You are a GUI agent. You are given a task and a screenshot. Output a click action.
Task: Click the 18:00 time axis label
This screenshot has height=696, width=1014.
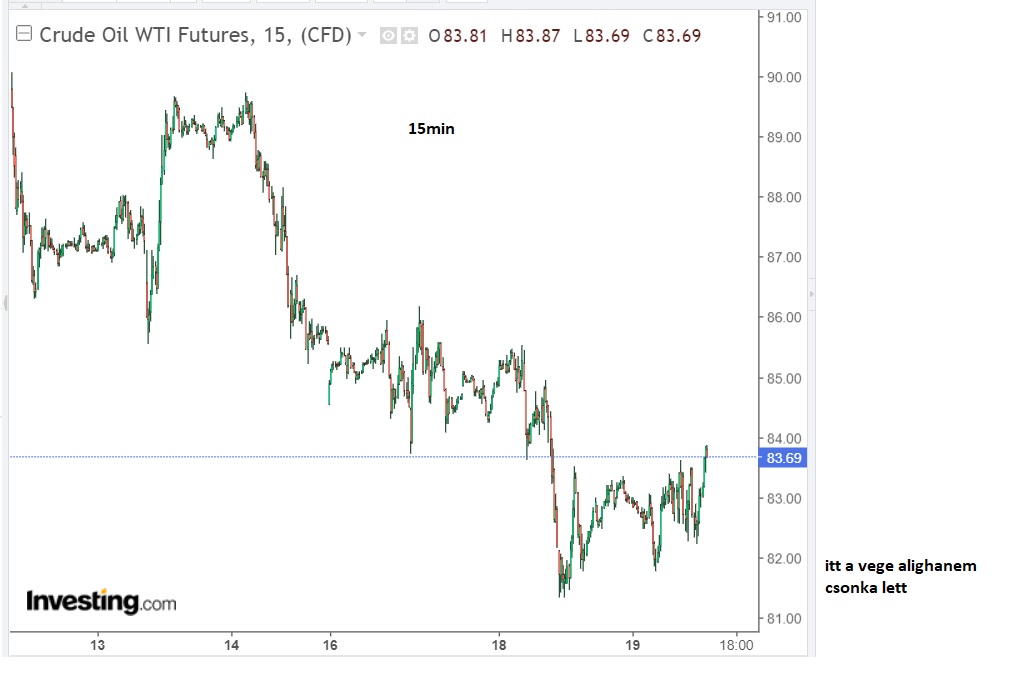tap(736, 645)
